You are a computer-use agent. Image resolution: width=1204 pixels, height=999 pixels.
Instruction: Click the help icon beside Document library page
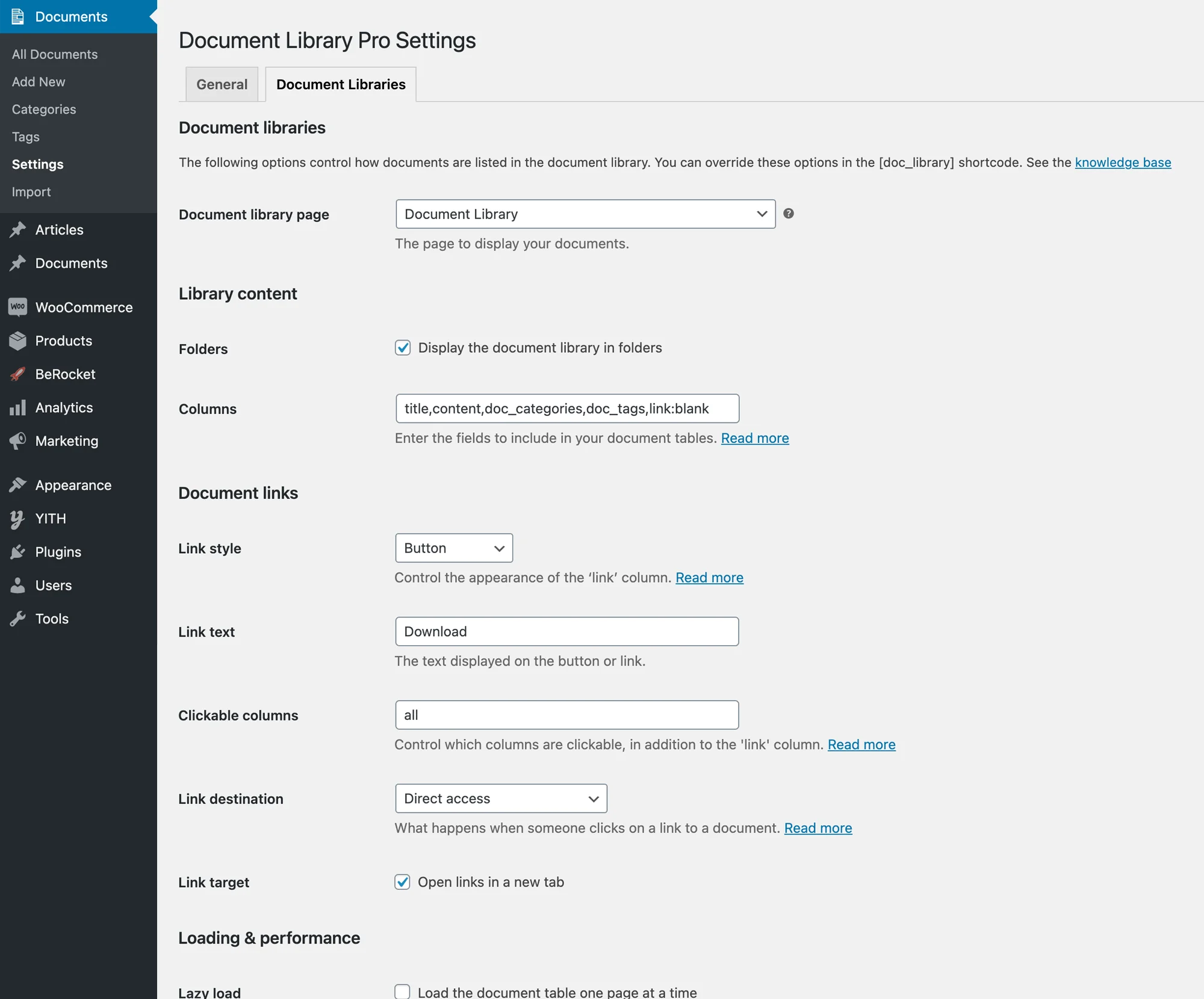pos(789,214)
